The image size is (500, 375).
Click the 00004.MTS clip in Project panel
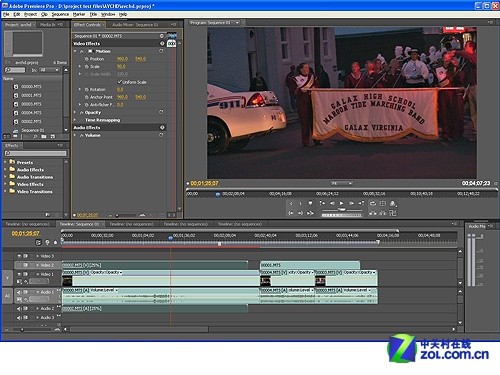31,113
